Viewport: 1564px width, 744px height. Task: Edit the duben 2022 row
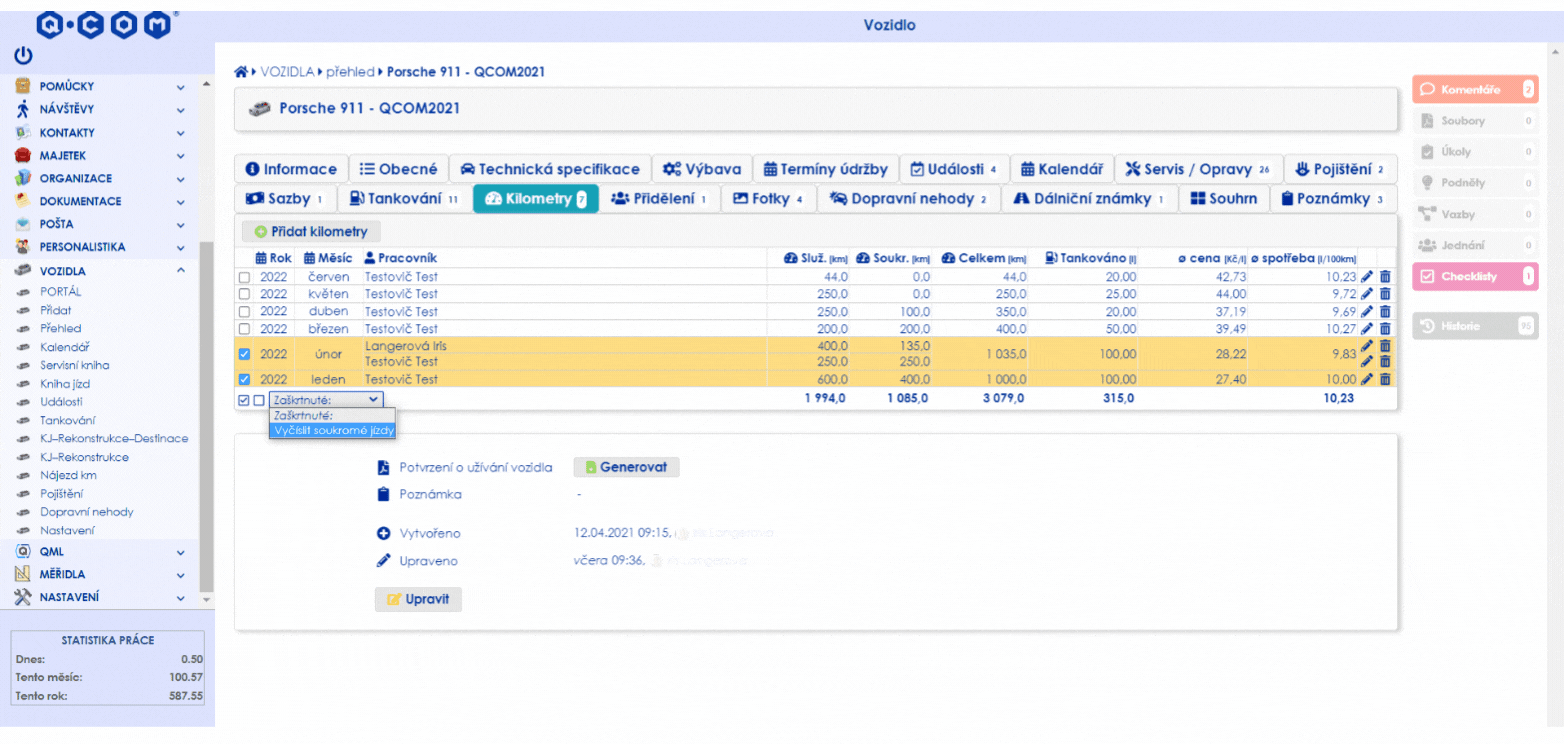click(x=1368, y=311)
